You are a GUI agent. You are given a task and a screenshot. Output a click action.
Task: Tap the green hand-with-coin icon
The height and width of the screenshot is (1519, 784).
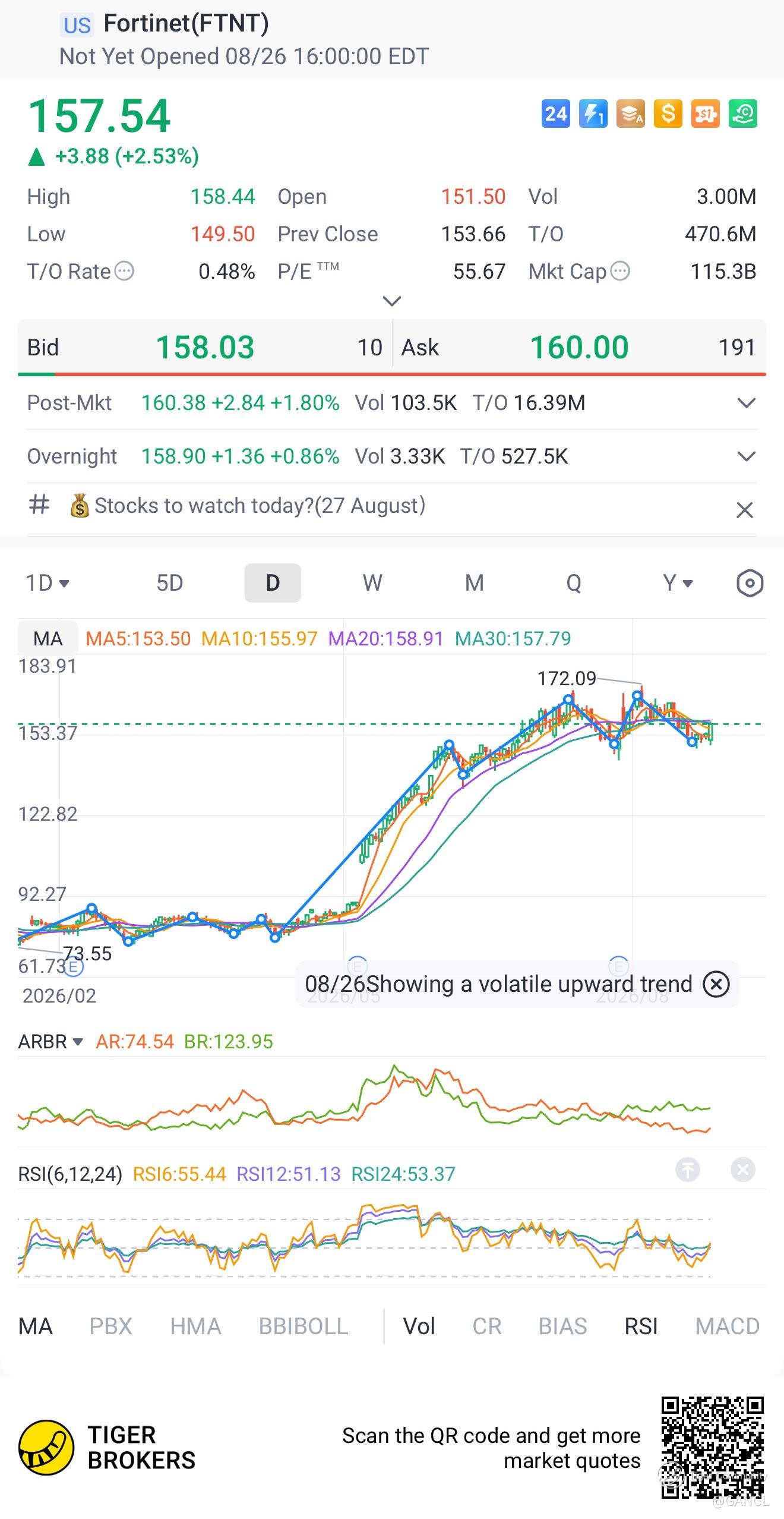tap(743, 114)
